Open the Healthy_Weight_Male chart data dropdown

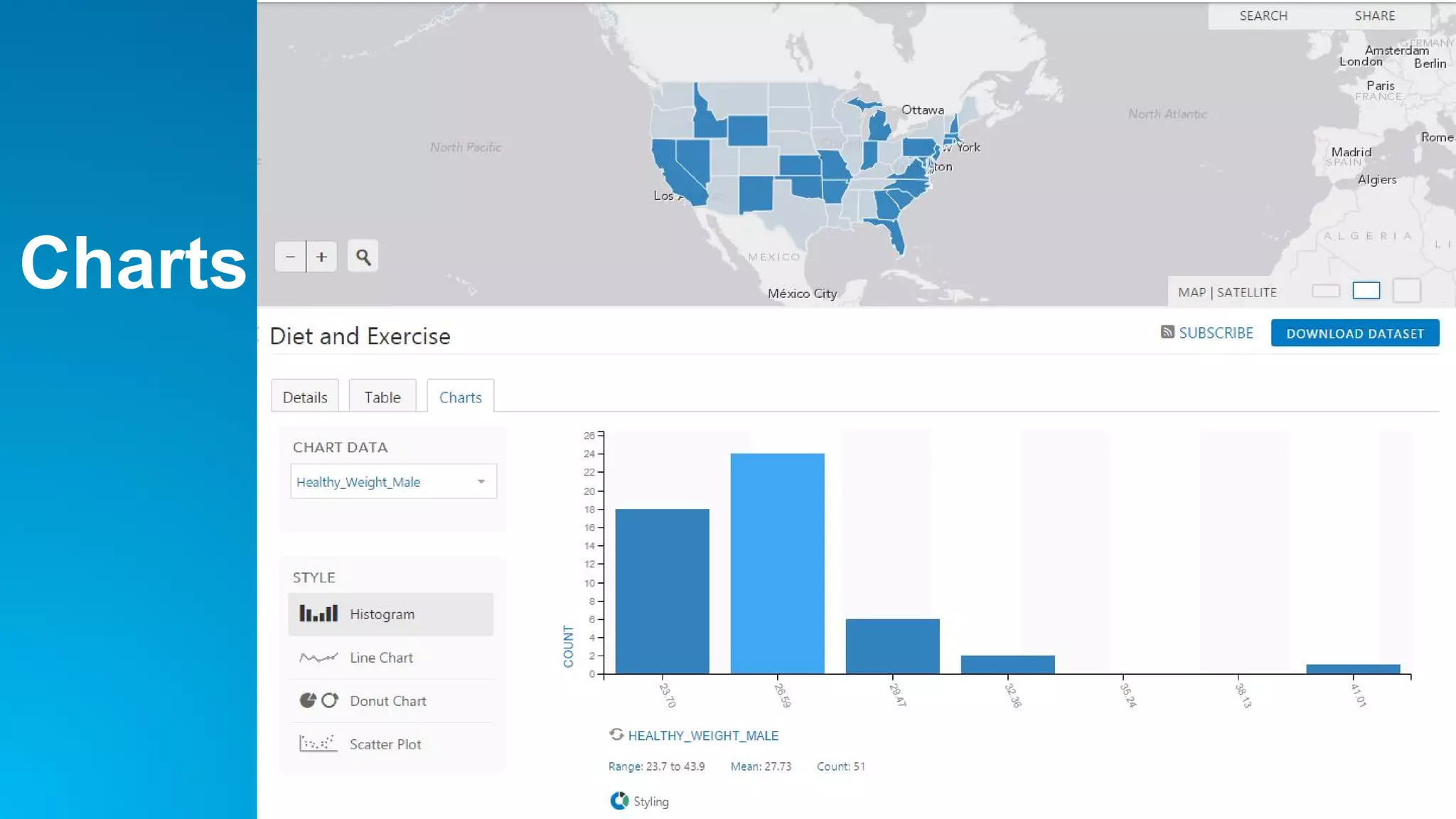tap(393, 482)
